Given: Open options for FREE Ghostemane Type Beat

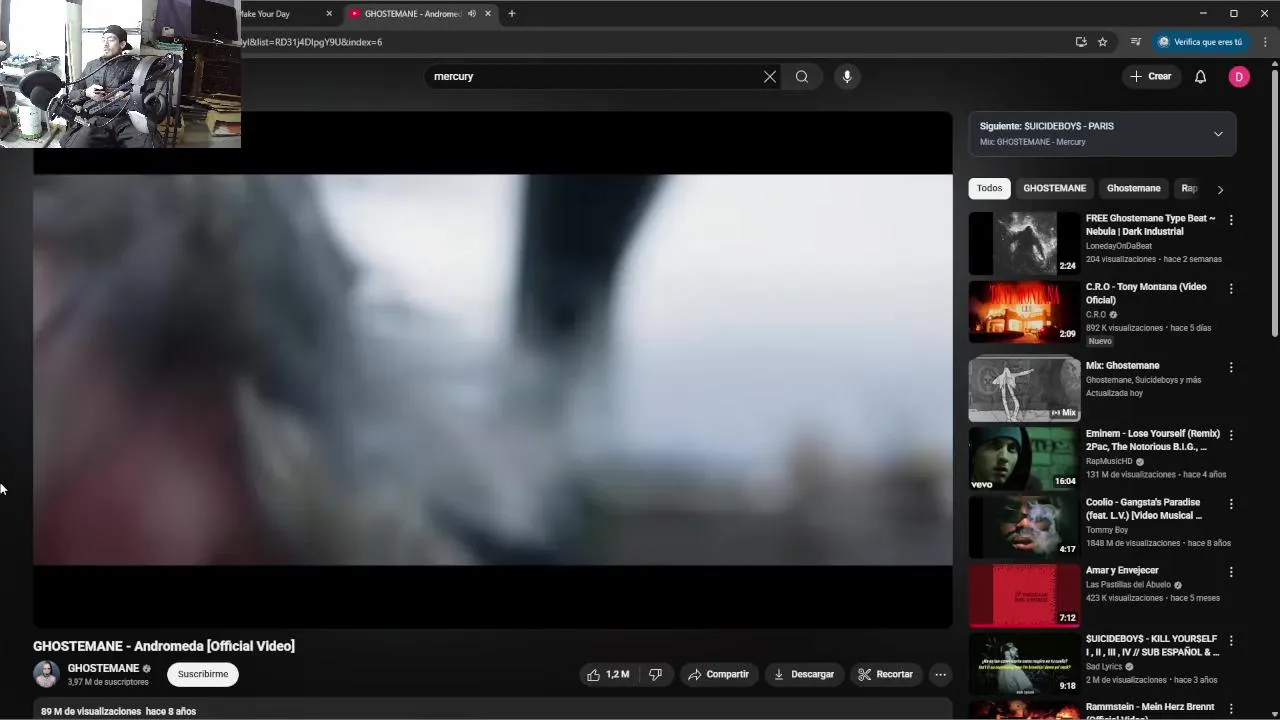Looking at the screenshot, I should click(1231, 220).
